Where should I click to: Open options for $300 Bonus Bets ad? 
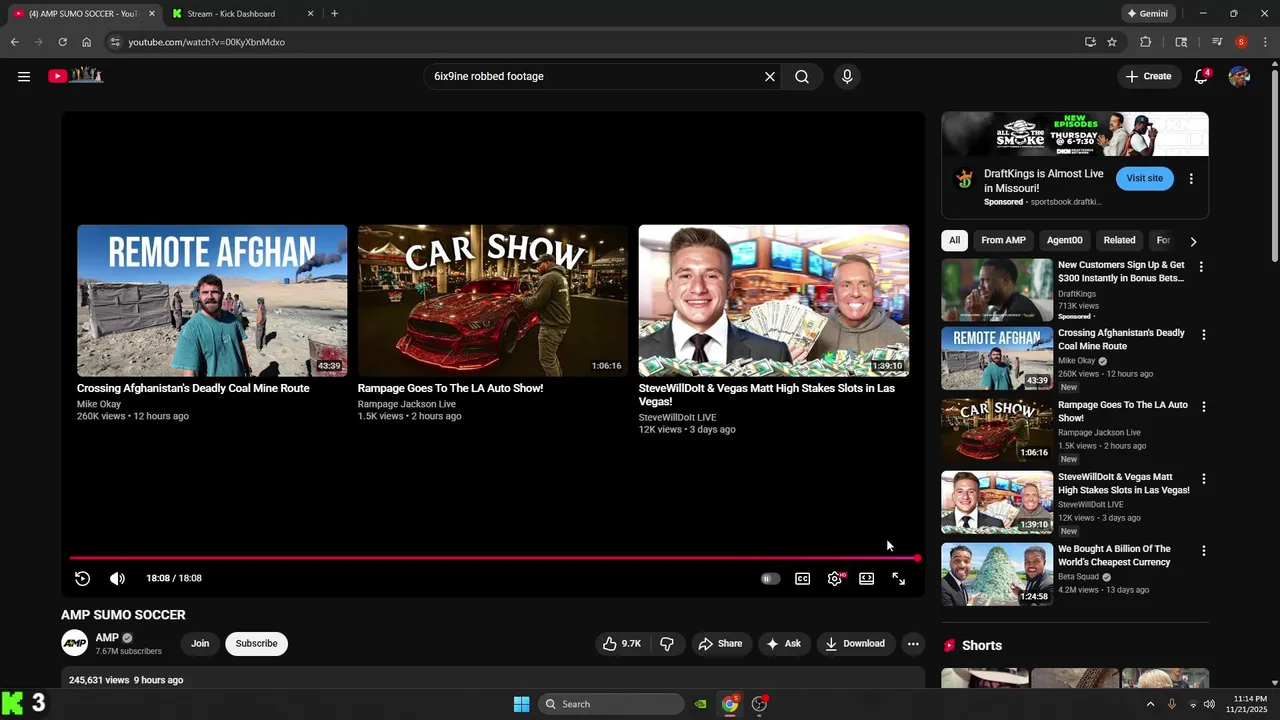(x=1202, y=267)
